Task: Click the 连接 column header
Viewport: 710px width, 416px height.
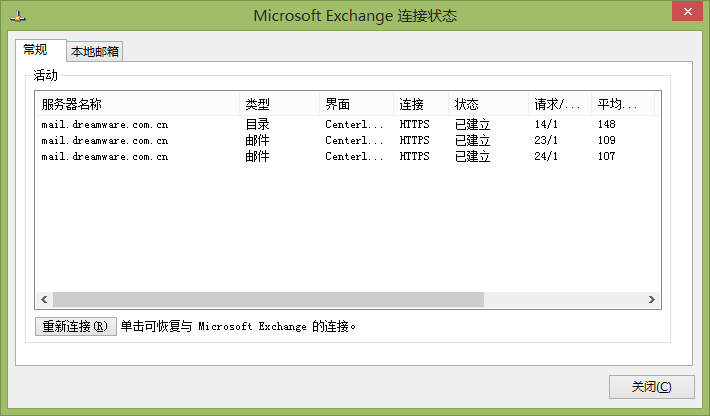Action: pyautogui.click(x=421, y=104)
